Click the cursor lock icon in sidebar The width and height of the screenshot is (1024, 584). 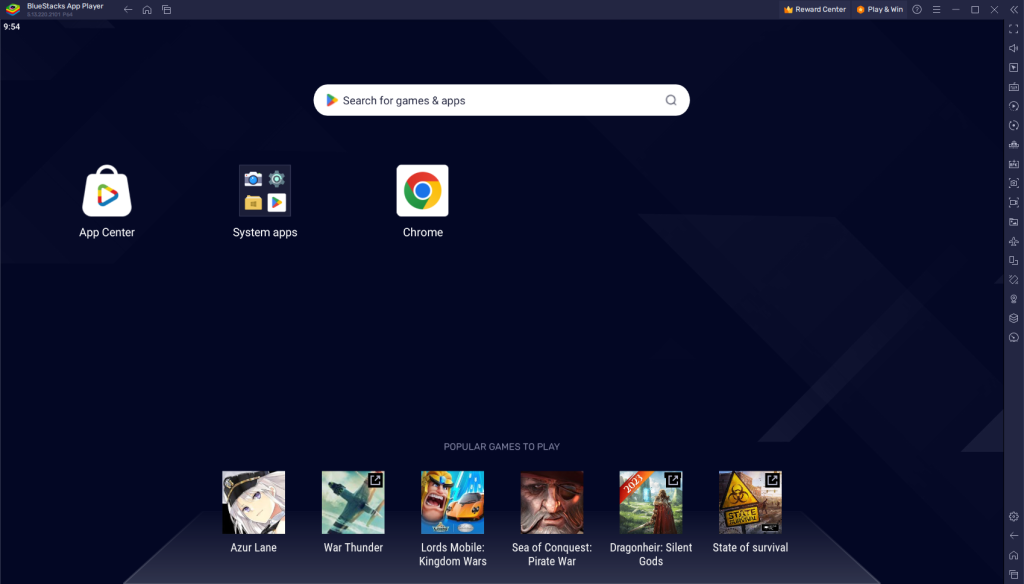point(1014,67)
